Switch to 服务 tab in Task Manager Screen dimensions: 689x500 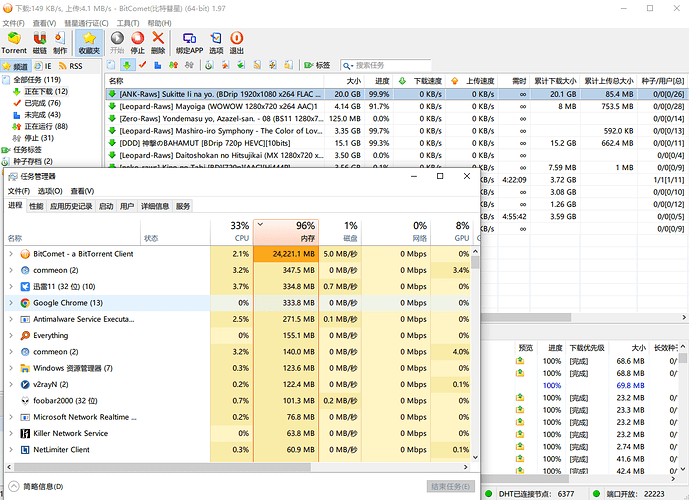pos(183,206)
